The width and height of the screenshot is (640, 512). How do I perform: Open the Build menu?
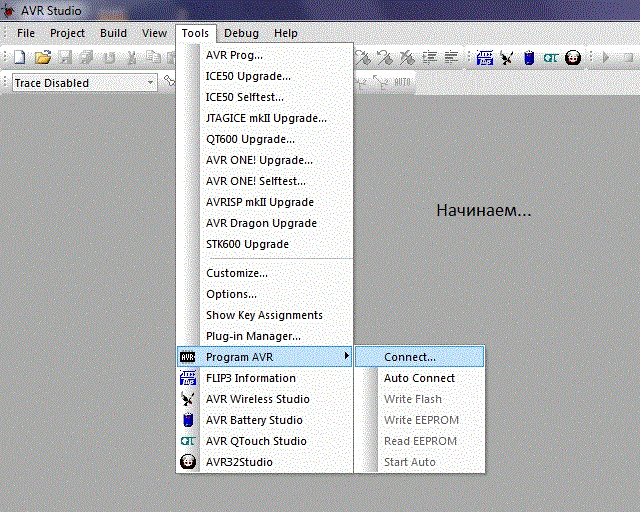(113, 33)
